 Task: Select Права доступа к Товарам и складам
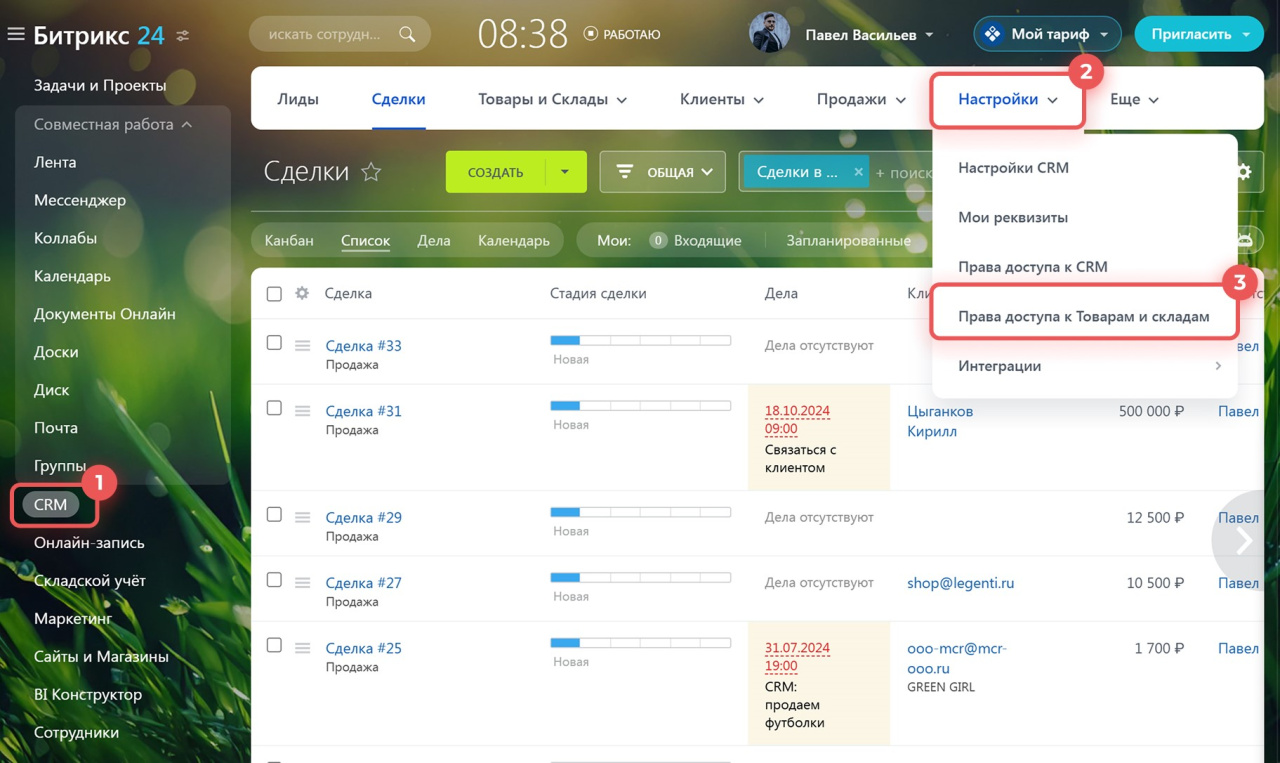[x=1083, y=316]
